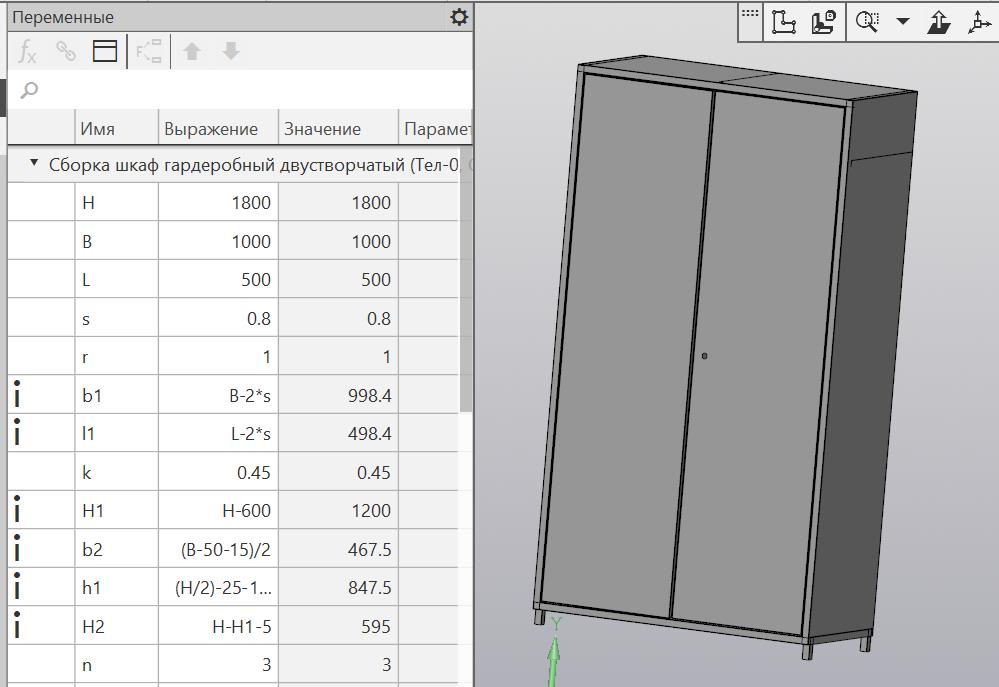The image size is (999, 687).
Task: Click the Переменные panel title
Action: [x=63, y=17]
